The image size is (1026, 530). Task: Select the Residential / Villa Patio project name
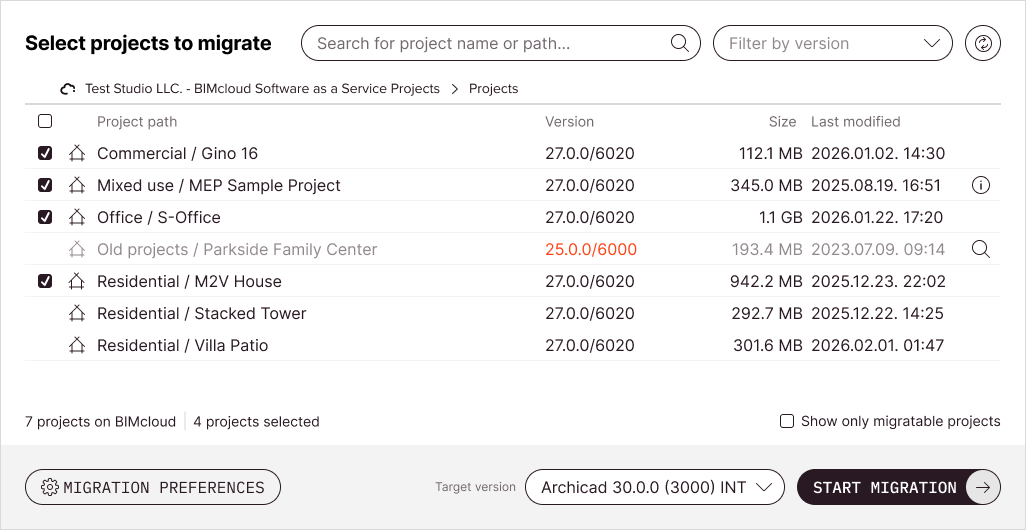click(x=183, y=345)
